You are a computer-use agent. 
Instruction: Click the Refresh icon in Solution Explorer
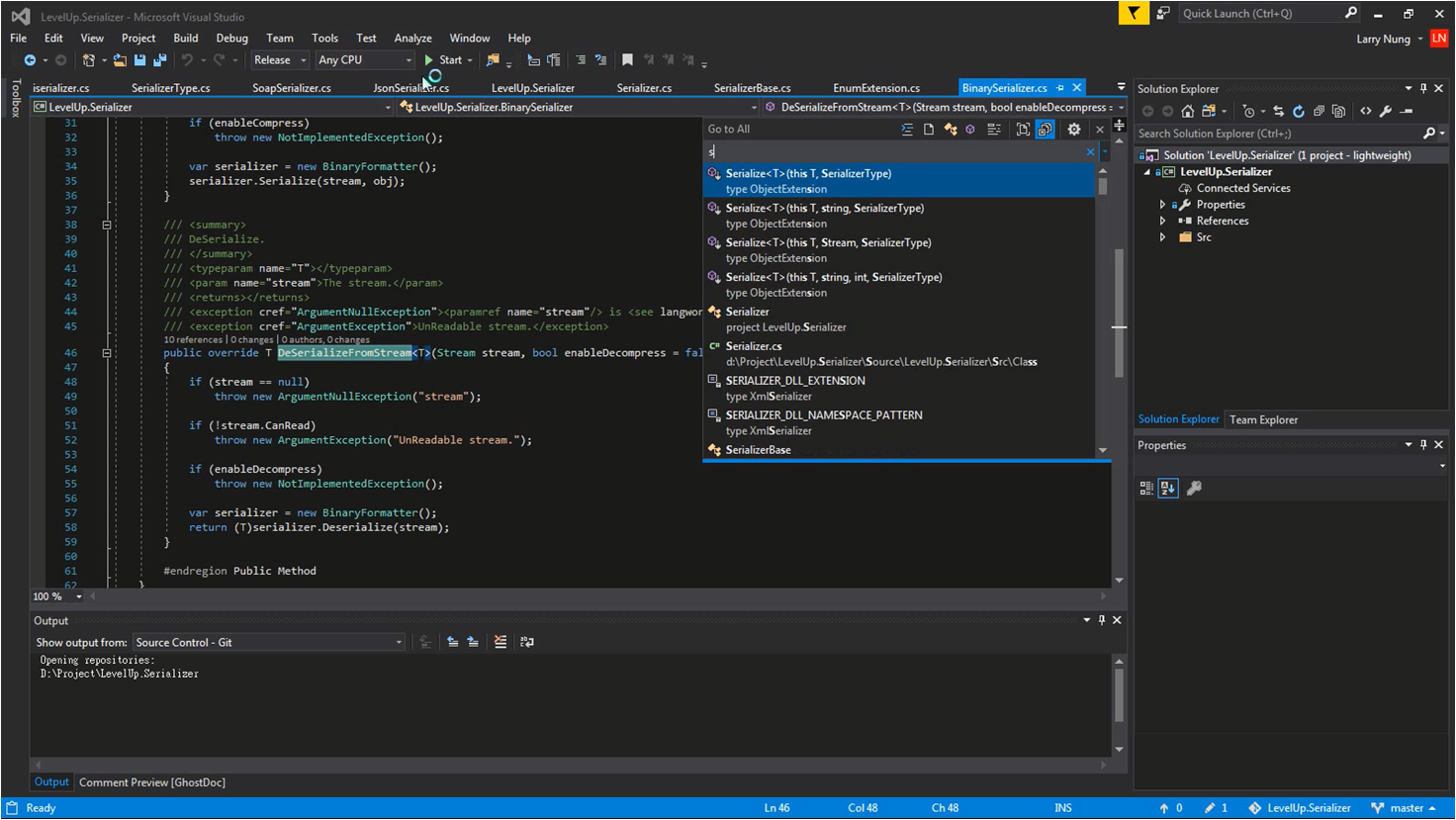tap(1299, 112)
